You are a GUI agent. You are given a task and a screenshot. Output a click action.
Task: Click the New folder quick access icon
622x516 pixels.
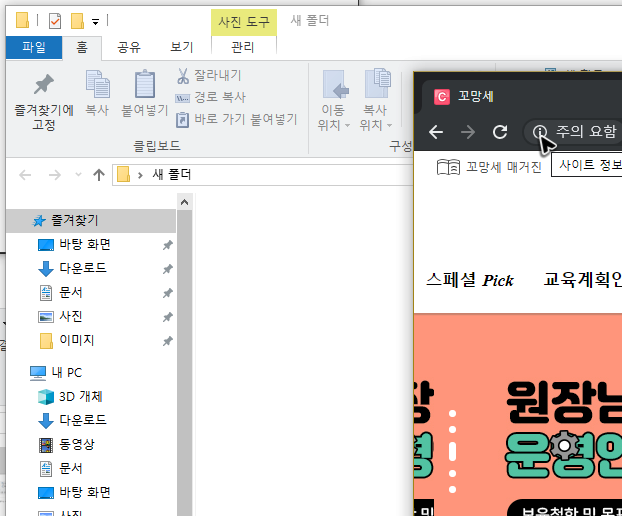pos(77,21)
